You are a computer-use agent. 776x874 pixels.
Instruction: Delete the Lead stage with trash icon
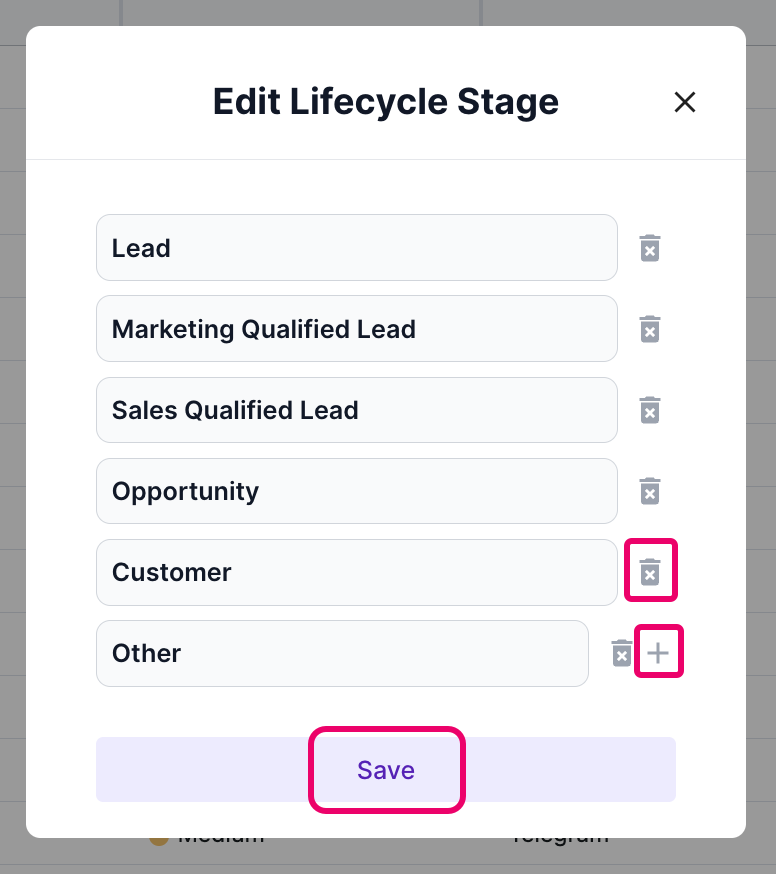click(x=649, y=248)
